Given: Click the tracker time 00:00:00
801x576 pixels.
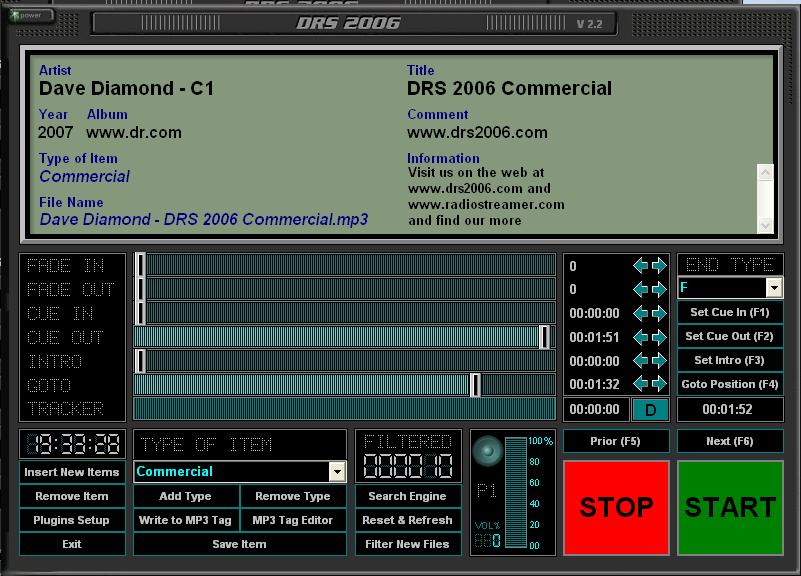Looking at the screenshot, I should pos(595,410).
